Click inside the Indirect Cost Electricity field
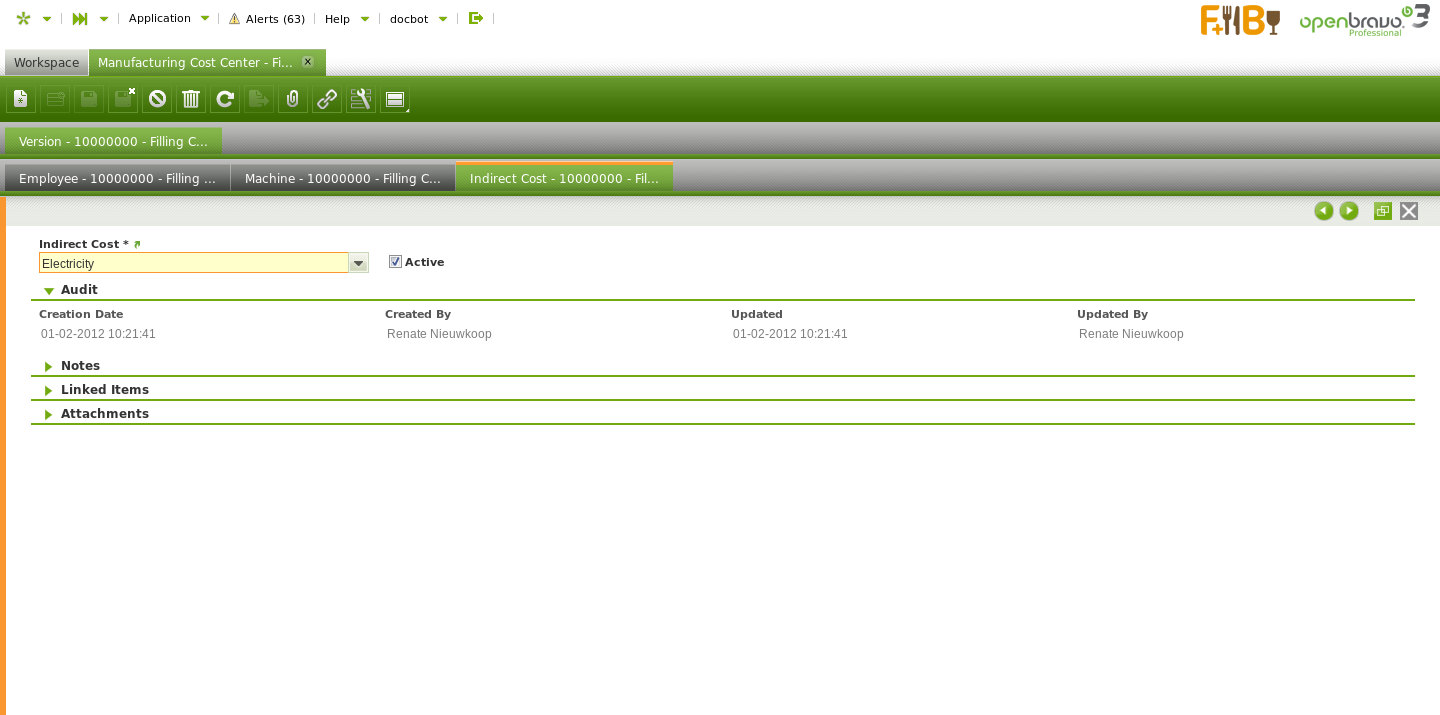 point(193,263)
